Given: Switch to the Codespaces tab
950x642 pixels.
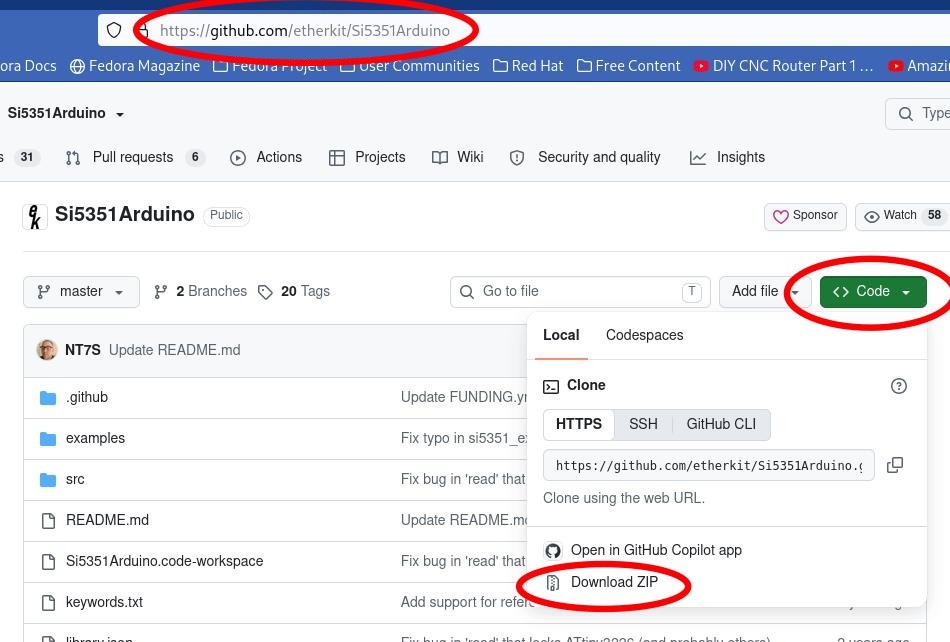Looking at the screenshot, I should pos(645,336).
